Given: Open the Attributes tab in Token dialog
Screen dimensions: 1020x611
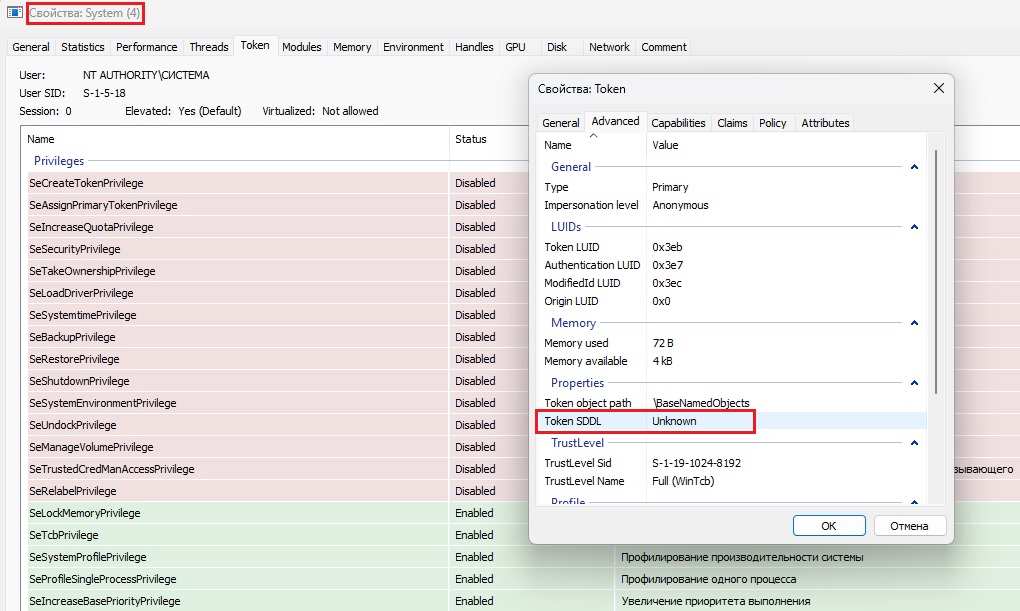Looking at the screenshot, I should point(825,123).
